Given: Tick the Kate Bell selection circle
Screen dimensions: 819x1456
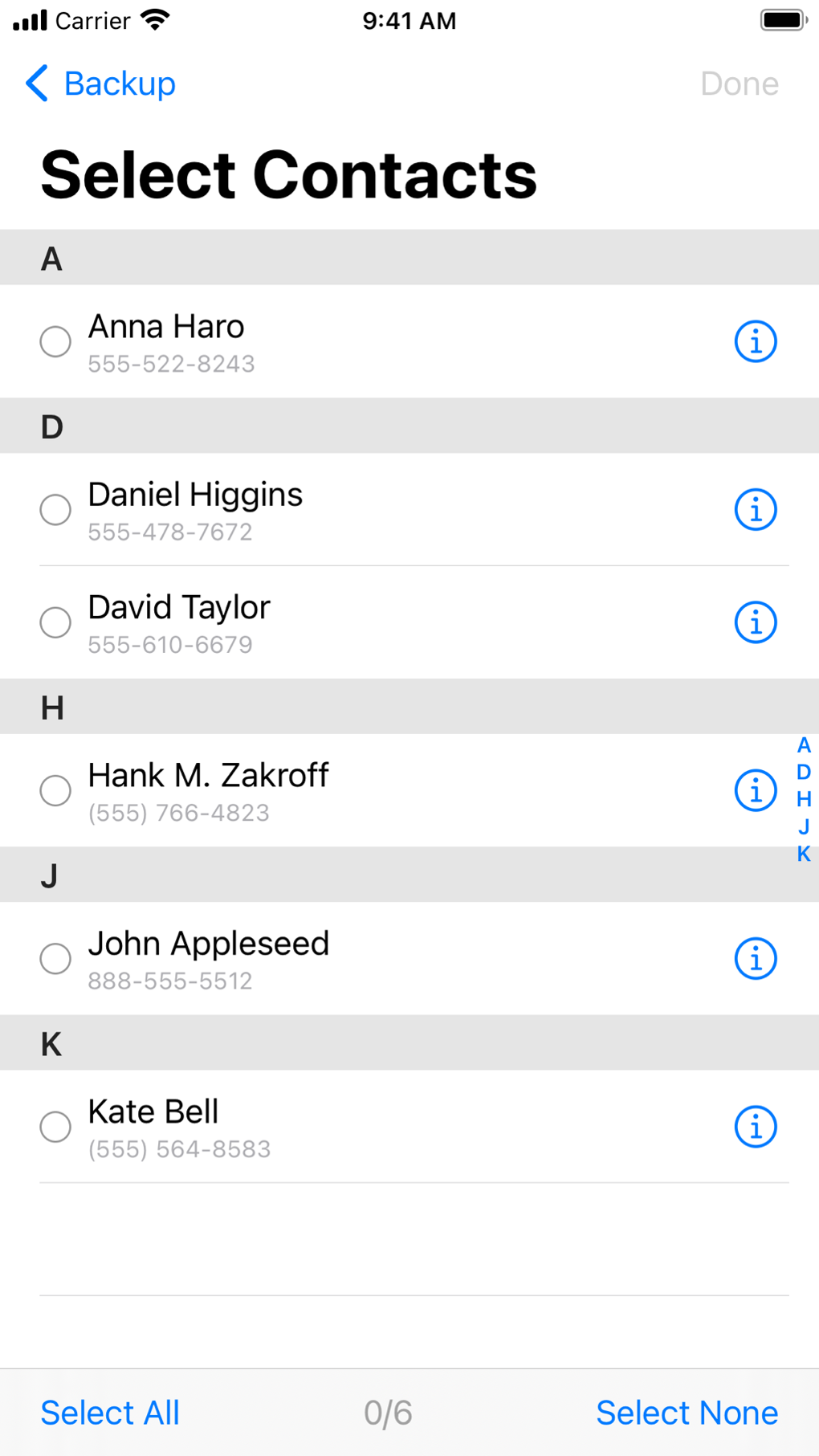Looking at the screenshot, I should click(x=55, y=1127).
